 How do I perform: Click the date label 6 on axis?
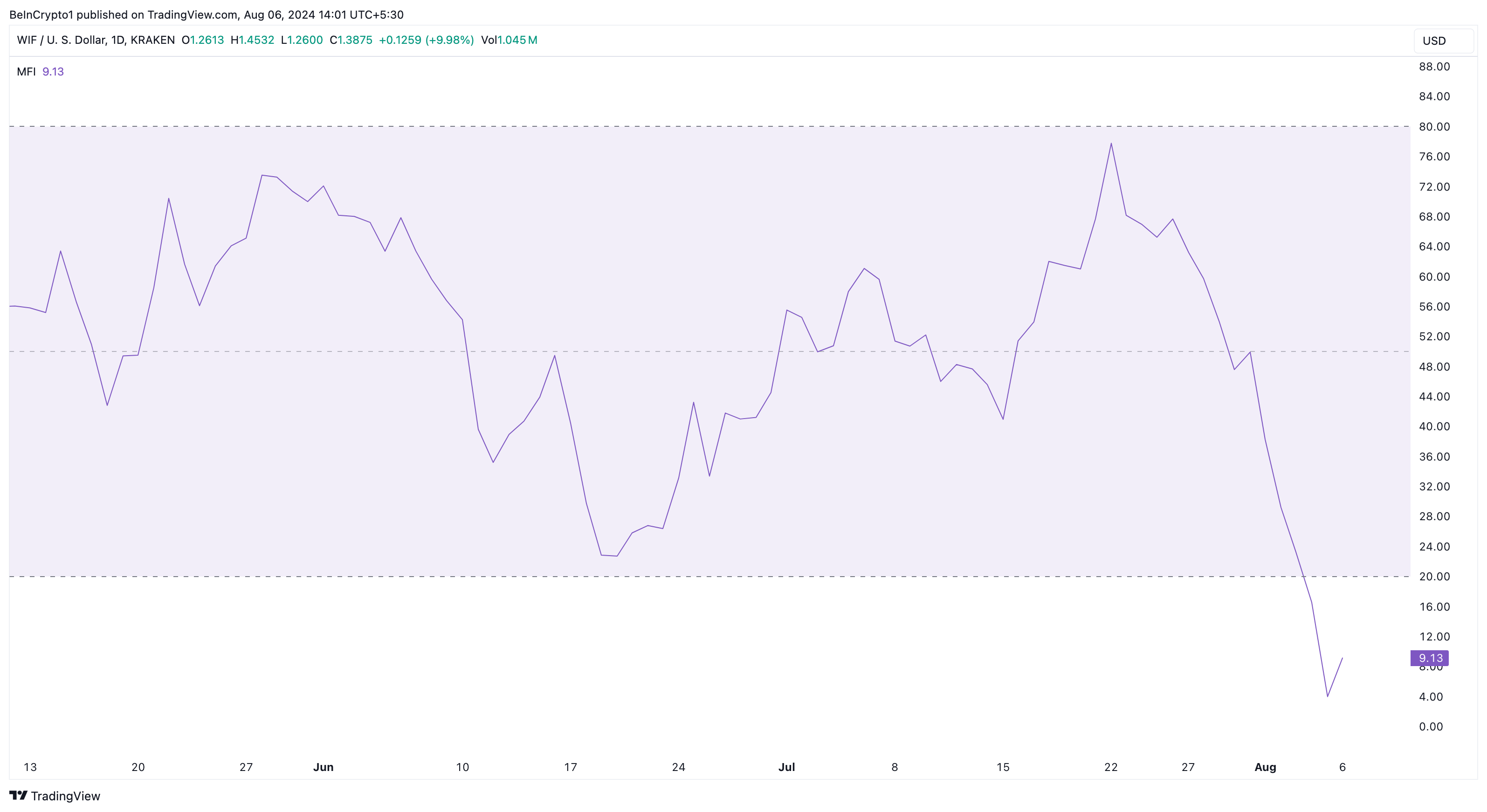pyautogui.click(x=1342, y=767)
